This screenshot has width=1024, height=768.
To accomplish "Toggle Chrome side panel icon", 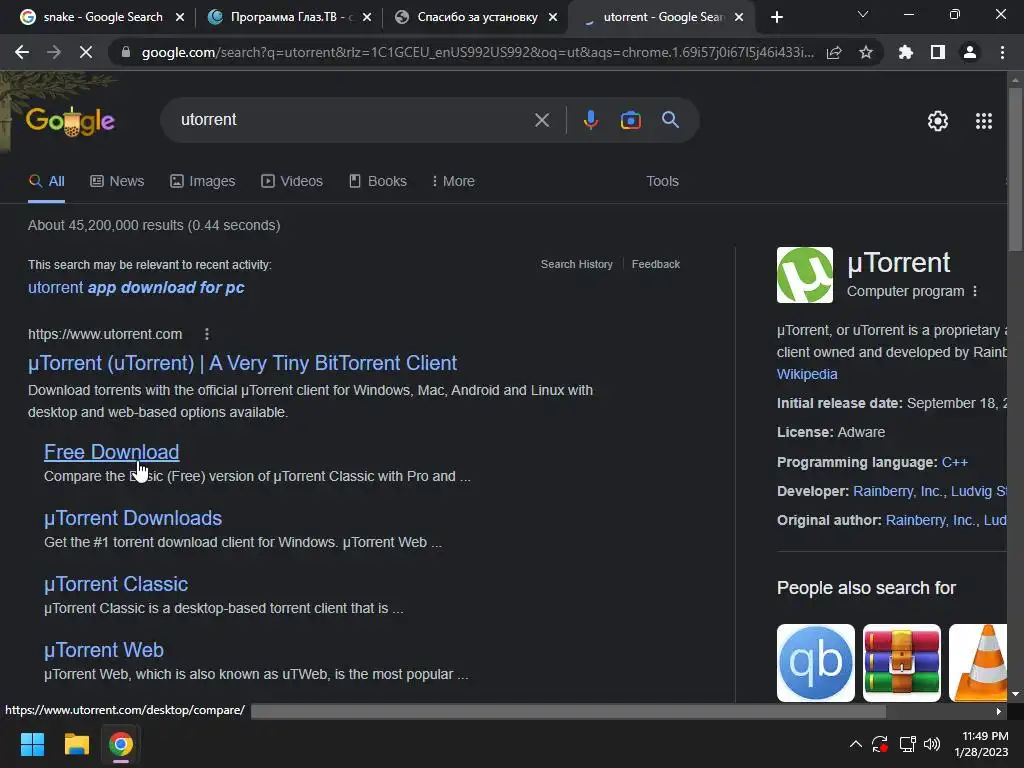I will (938, 52).
